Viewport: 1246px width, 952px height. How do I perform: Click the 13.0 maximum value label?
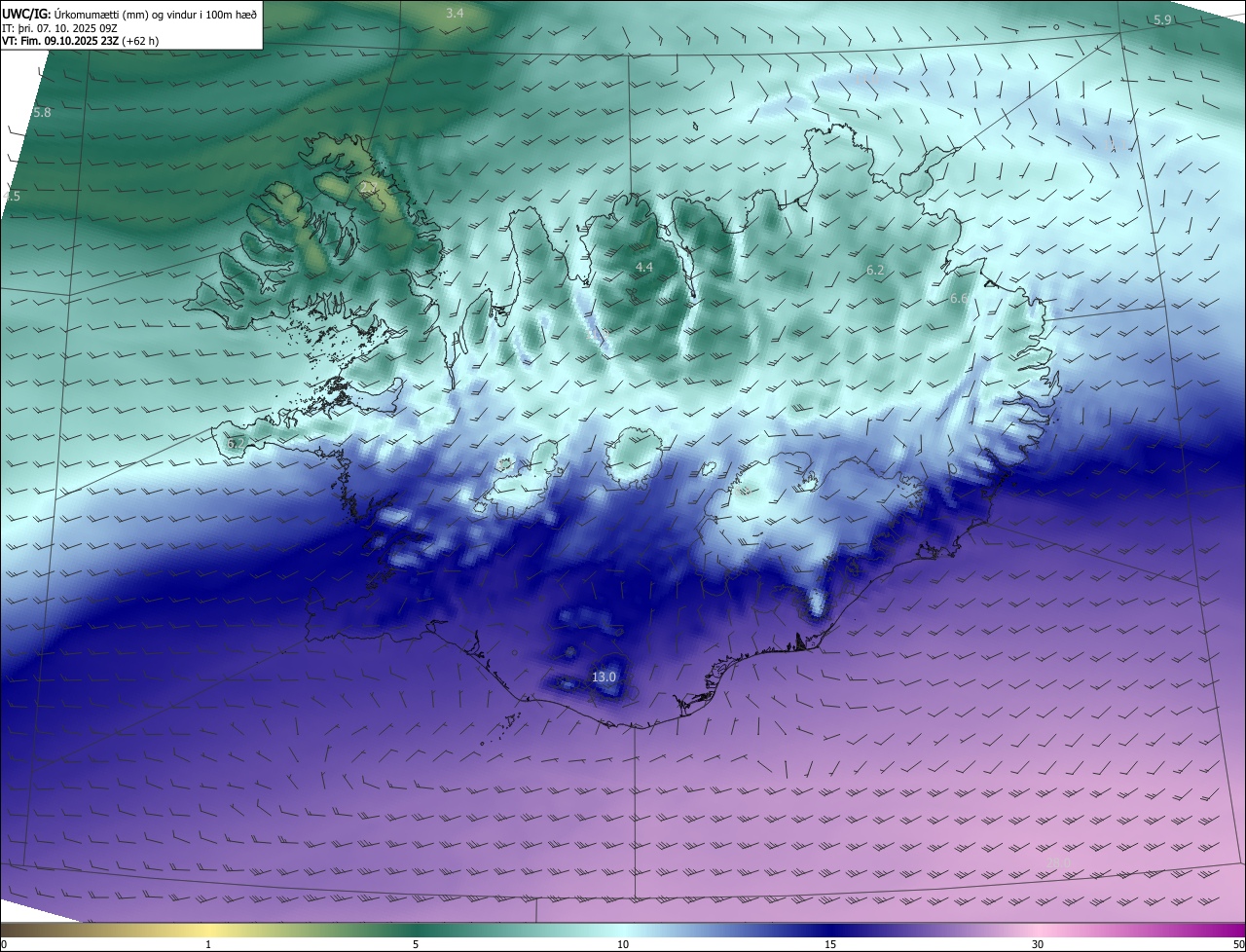[604, 677]
